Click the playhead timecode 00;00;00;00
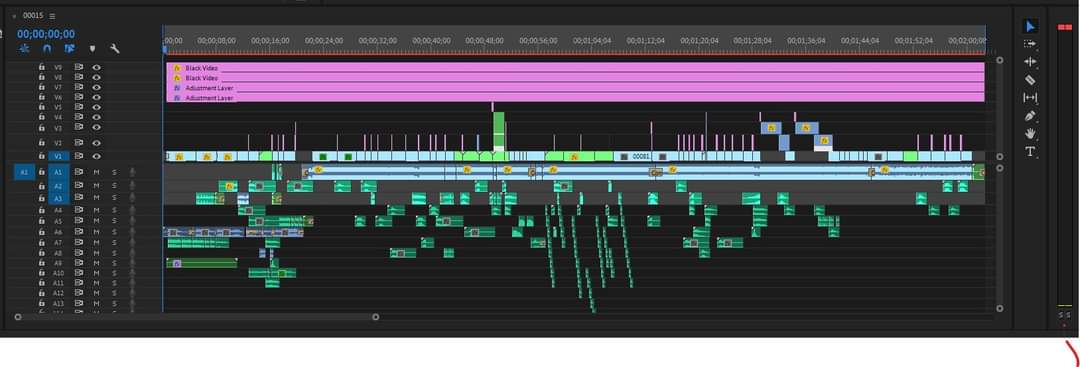 pos(46,34)
